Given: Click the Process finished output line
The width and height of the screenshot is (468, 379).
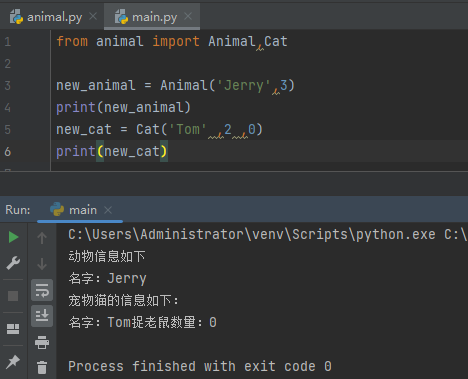Looking at the screenshot, I should click(x=200, y=366).
